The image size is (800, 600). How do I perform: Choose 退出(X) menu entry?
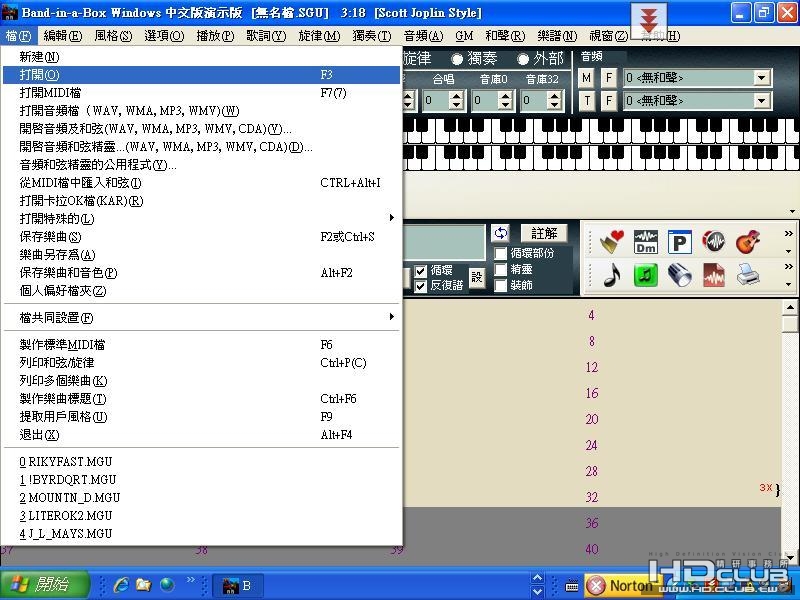tap(202, 435)
